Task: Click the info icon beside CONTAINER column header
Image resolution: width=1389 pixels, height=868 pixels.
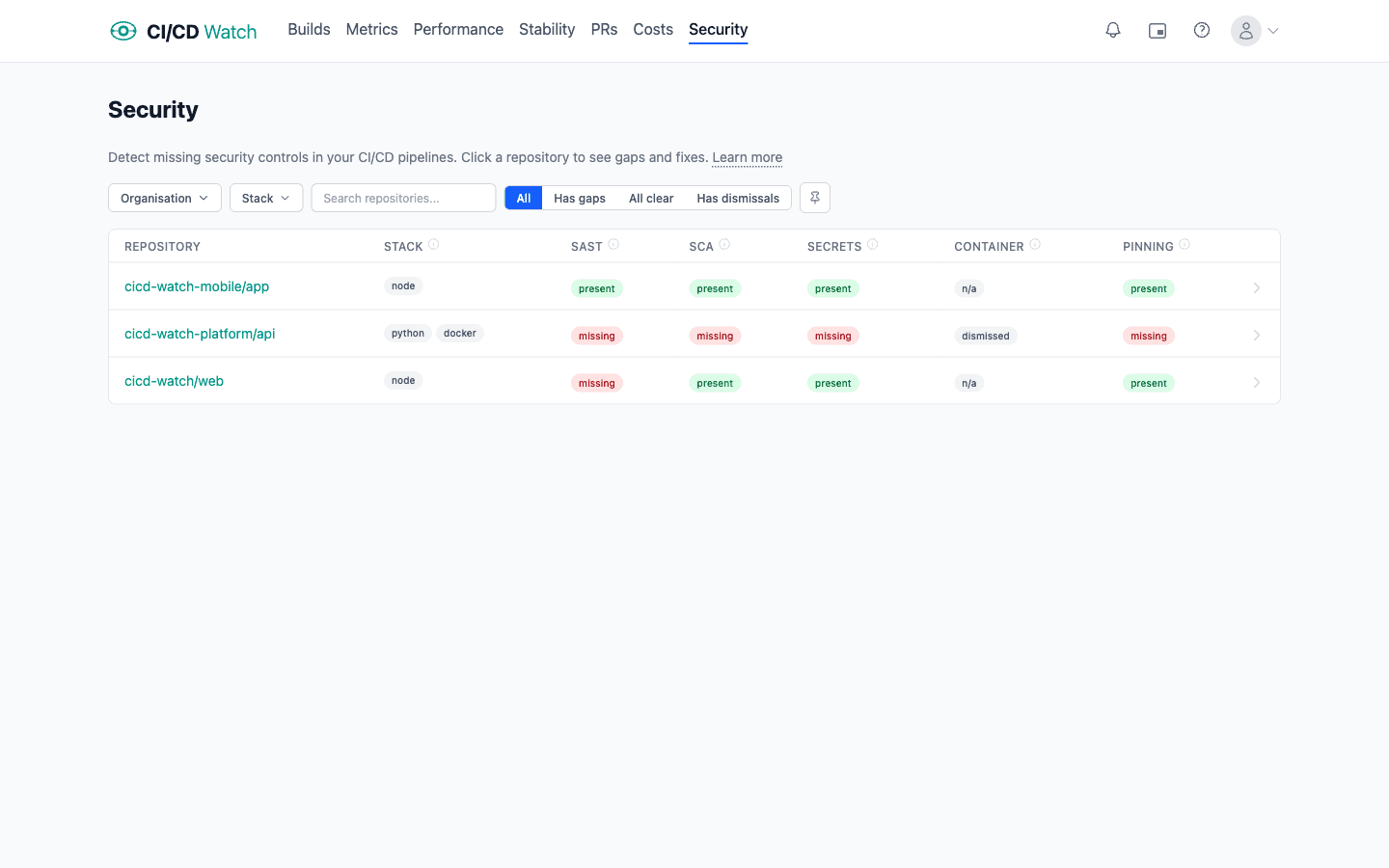Action: [1036, 244]
